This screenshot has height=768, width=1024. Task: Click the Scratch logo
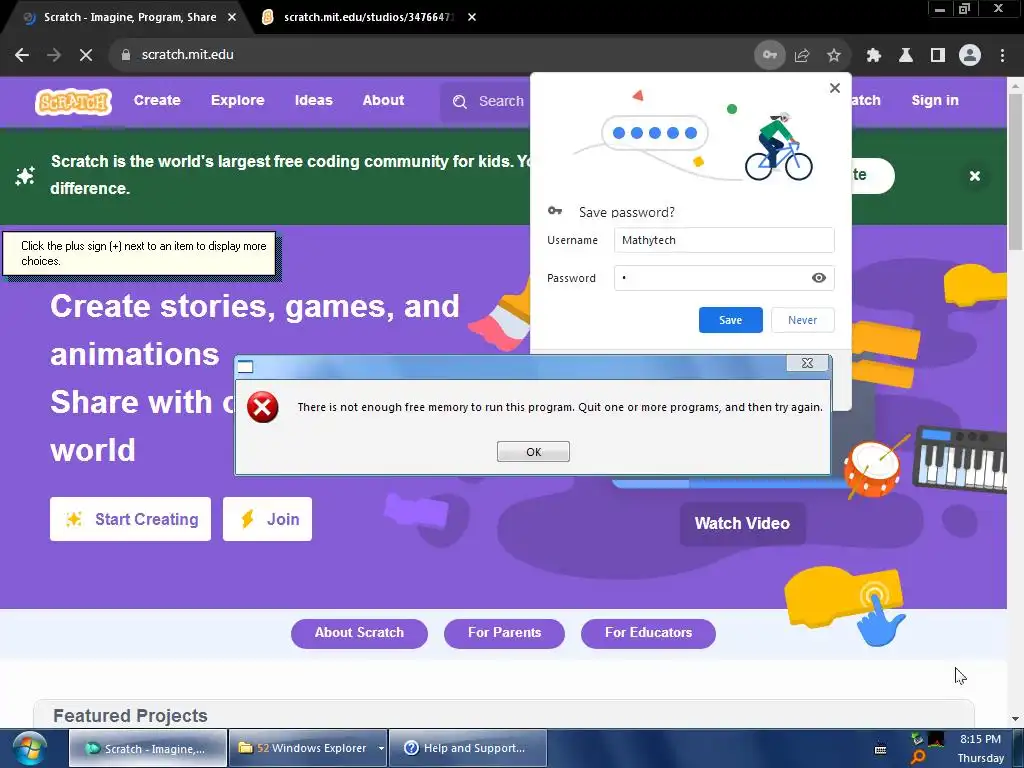pos(73,101)
